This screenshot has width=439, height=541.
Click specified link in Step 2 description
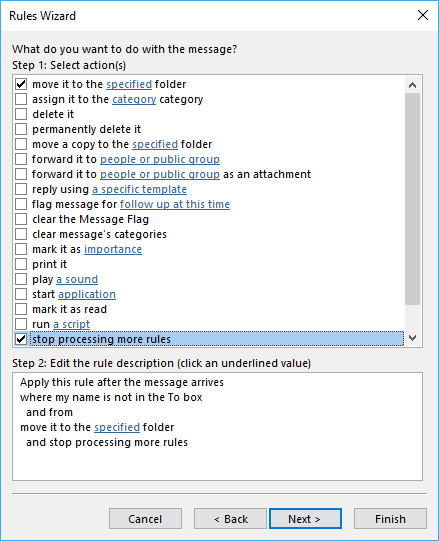tap(117, 427)
